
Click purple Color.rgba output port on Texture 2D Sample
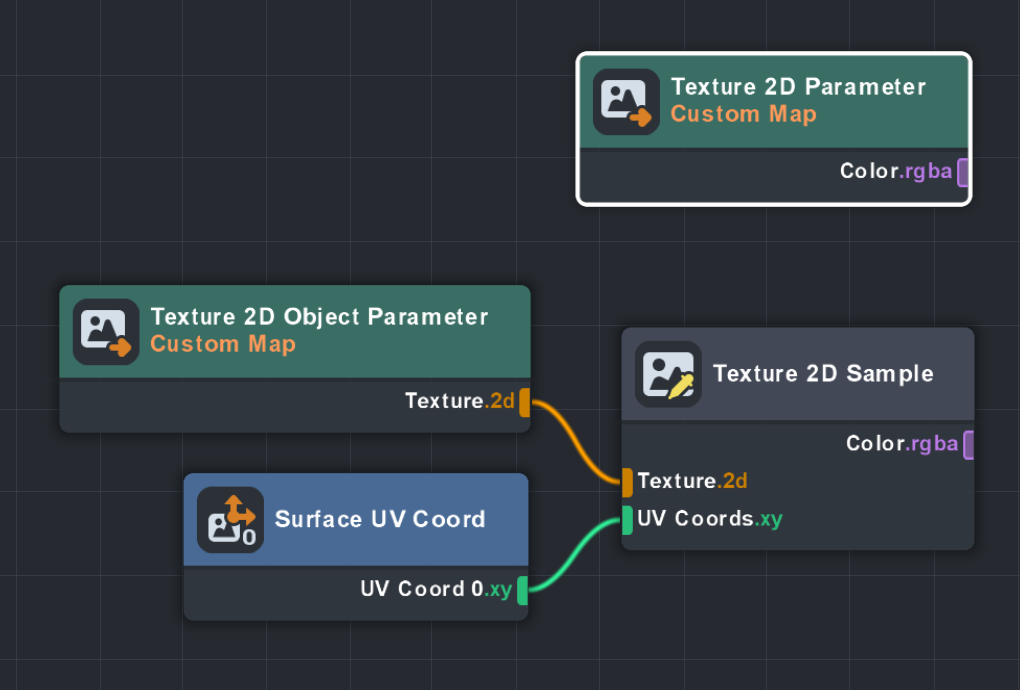[x=968, y=444]
